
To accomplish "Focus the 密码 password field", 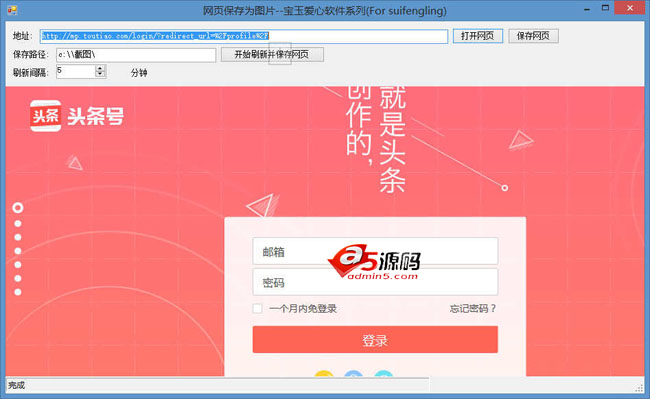I will click(375, 282).
